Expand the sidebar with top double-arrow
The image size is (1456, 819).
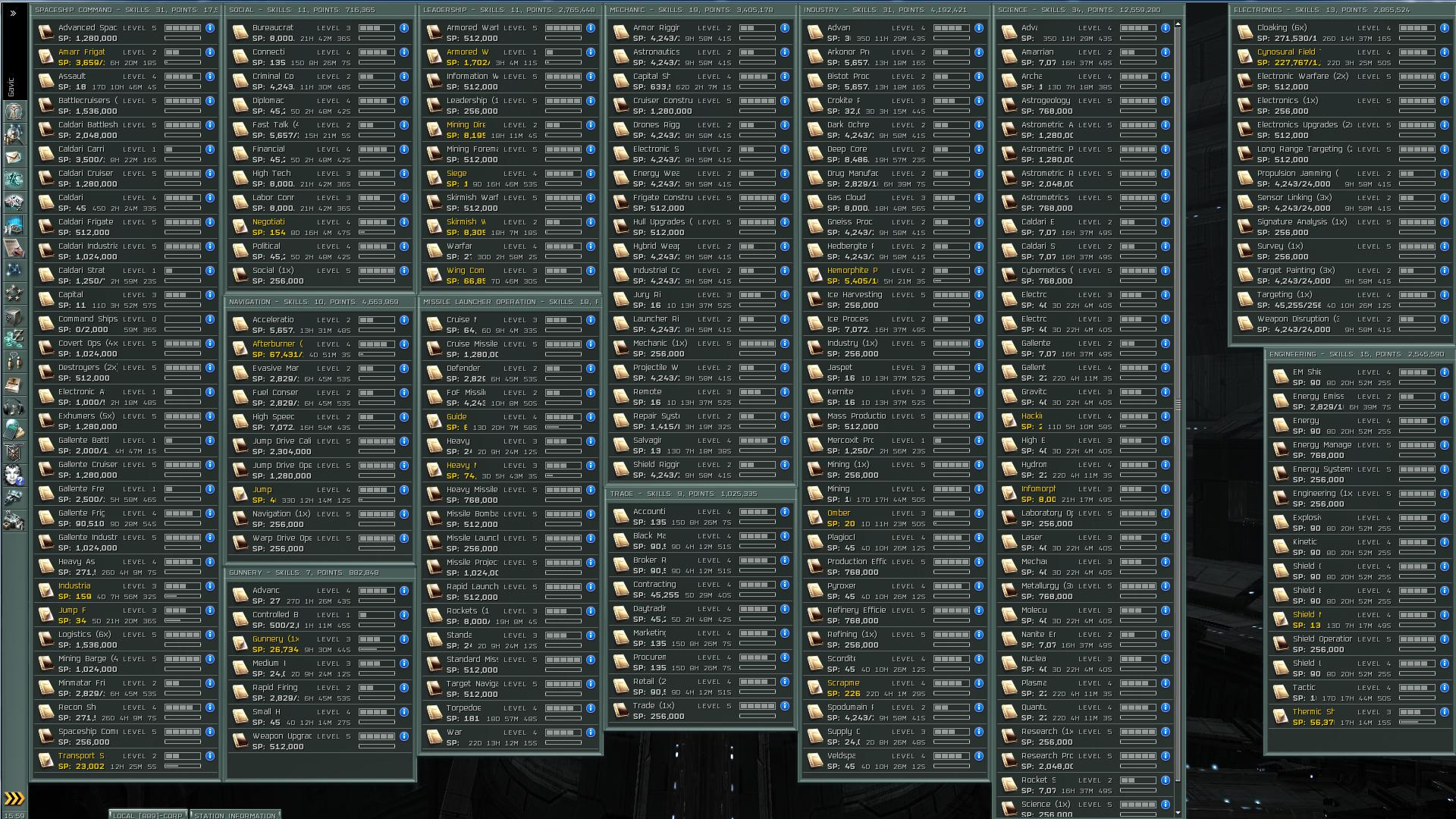(13, 13)
